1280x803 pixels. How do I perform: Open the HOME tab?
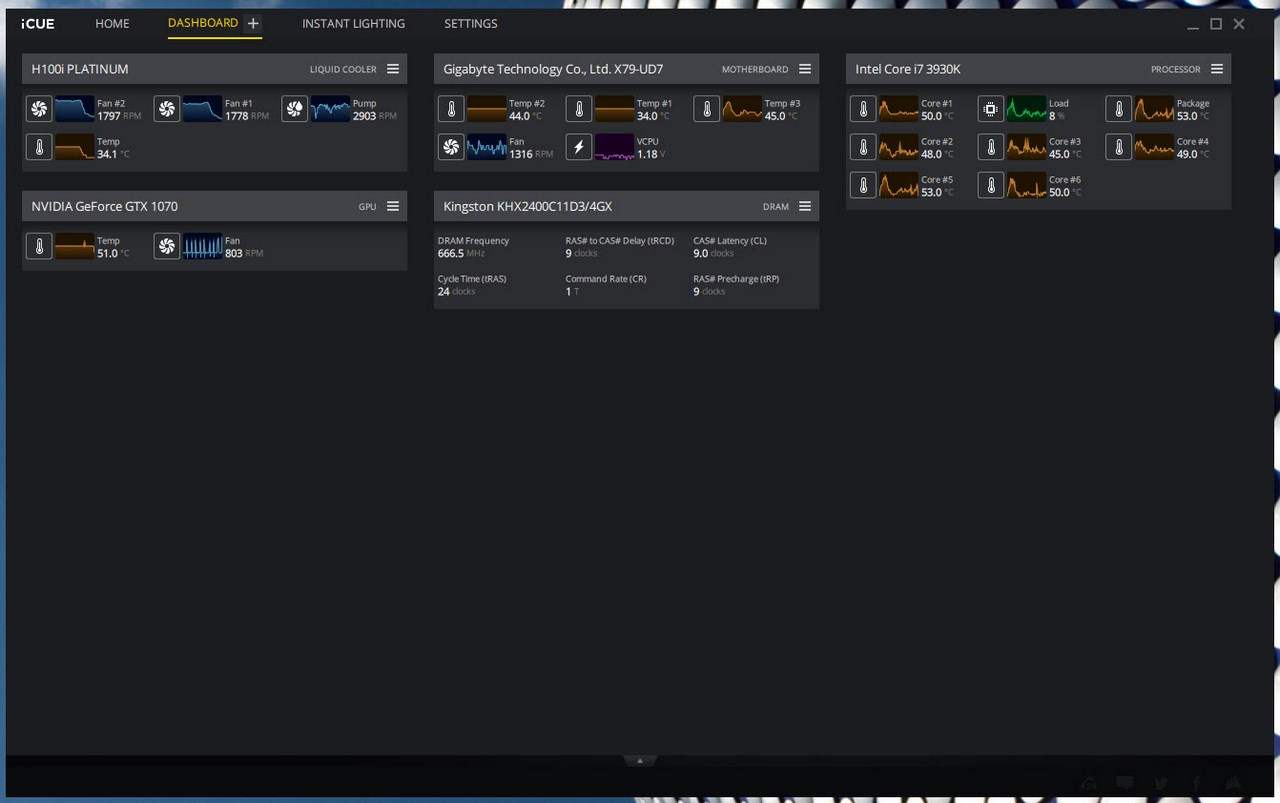point(112,23)
